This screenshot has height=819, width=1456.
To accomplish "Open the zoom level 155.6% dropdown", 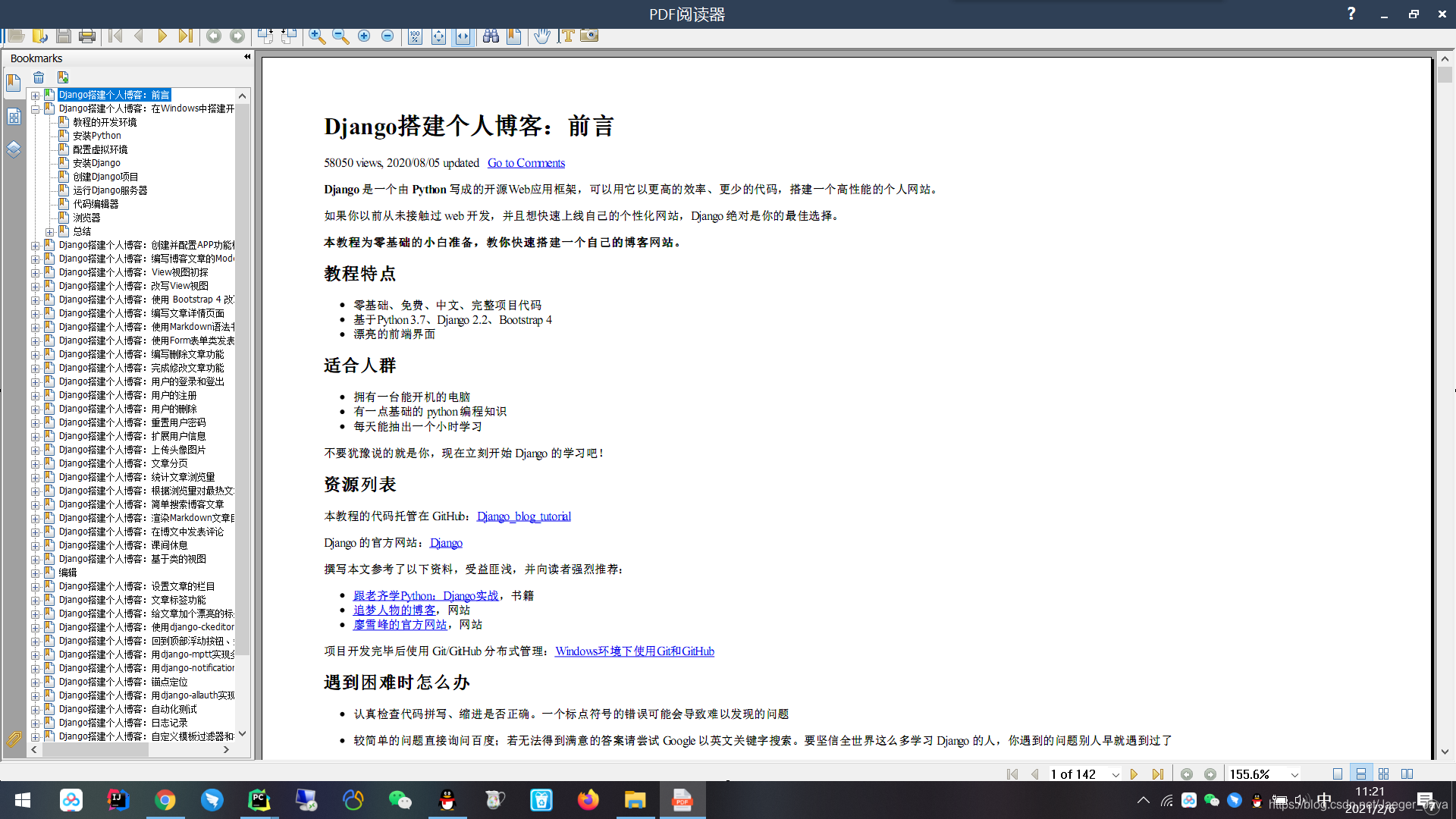I will (1294, 774).
